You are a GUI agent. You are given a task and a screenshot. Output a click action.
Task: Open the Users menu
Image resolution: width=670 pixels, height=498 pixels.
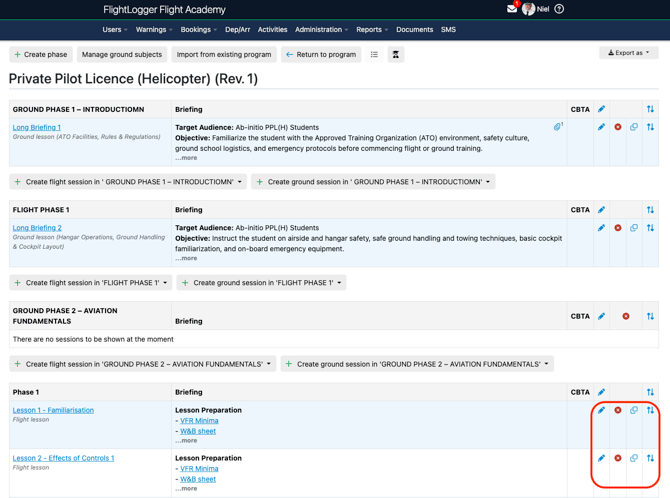coord(115,29)
